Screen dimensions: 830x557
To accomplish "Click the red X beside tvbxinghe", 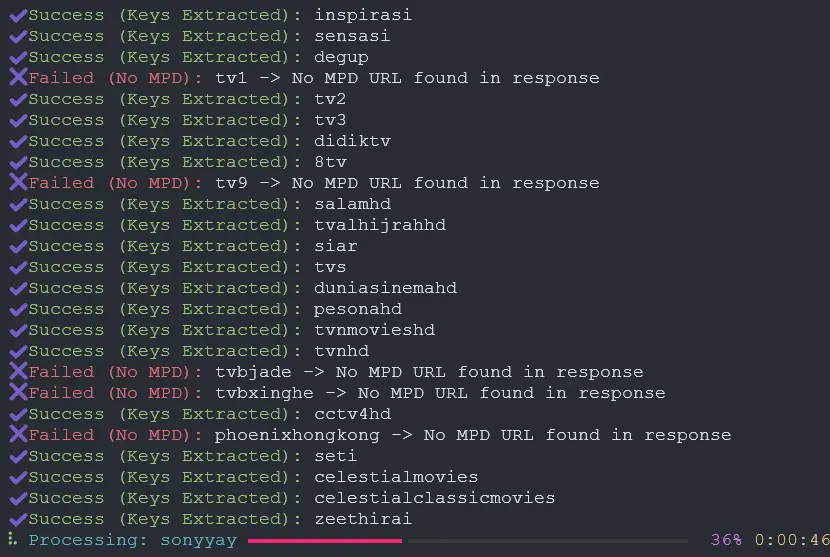I will pyautogui.click(x=18, y=392).
